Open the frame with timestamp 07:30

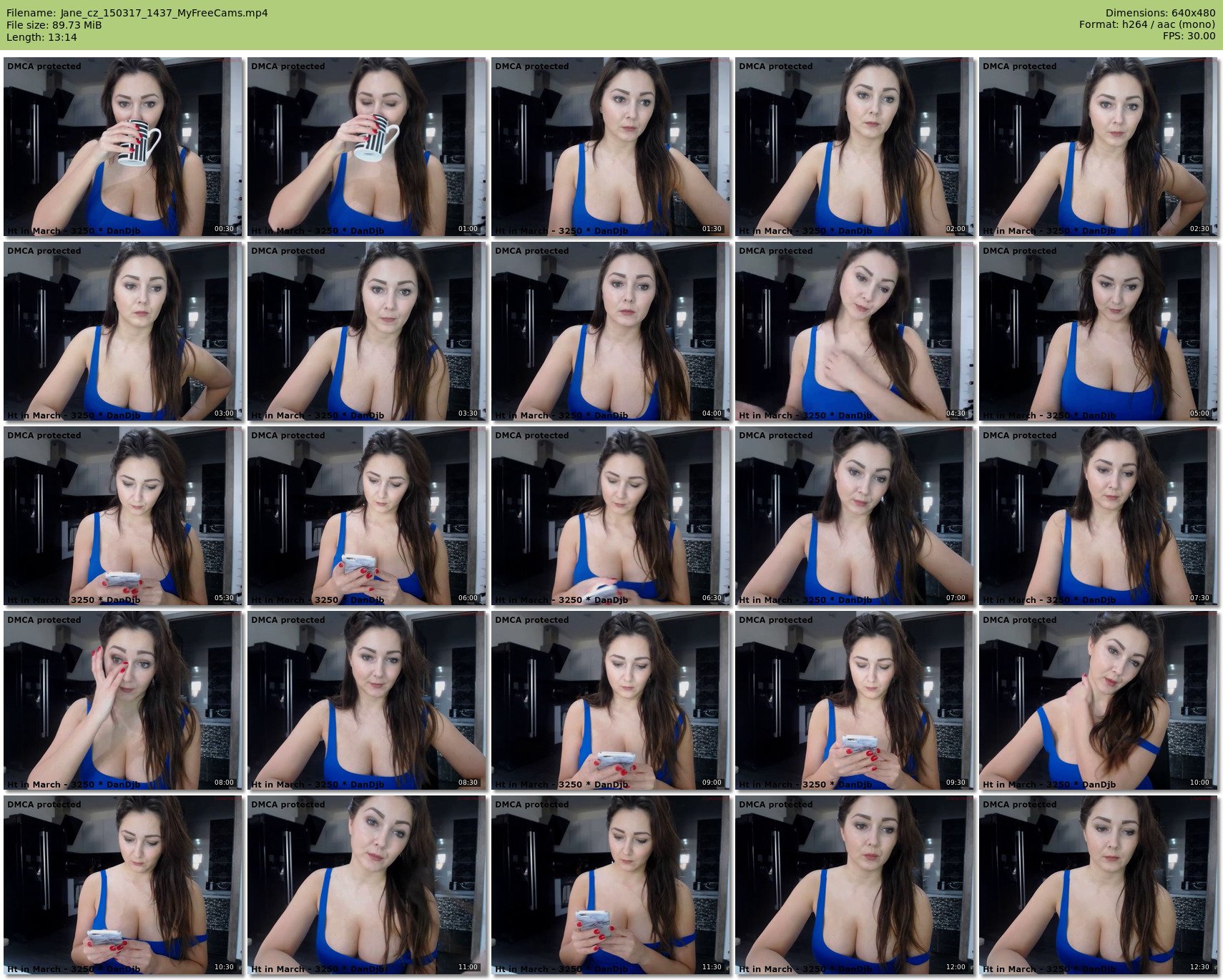[x=1098, y=516]
